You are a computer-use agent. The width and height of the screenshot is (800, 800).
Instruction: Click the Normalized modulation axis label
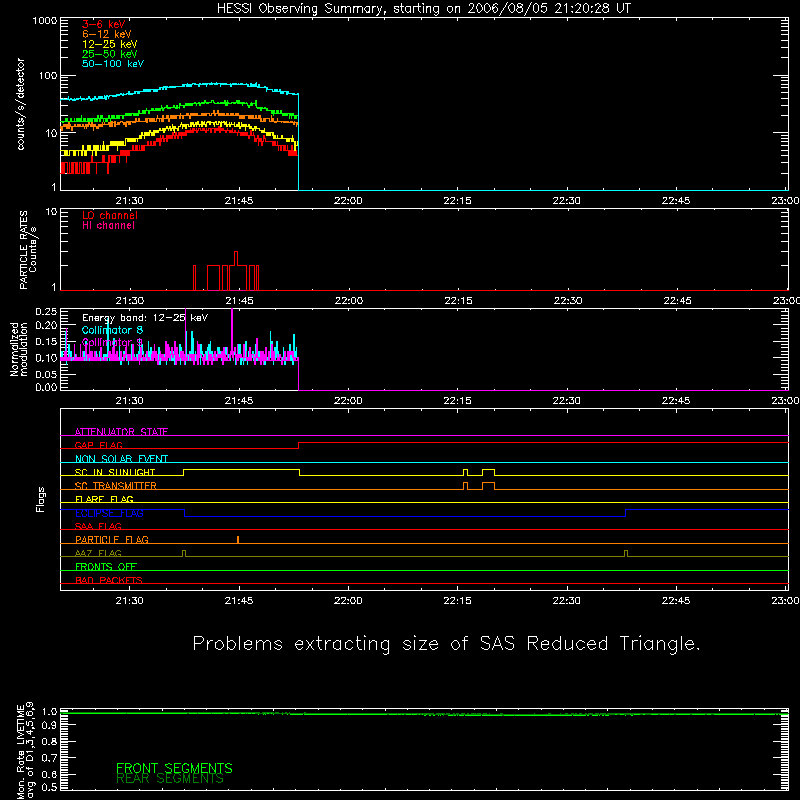pyautogui.click(x=19, y=349)
